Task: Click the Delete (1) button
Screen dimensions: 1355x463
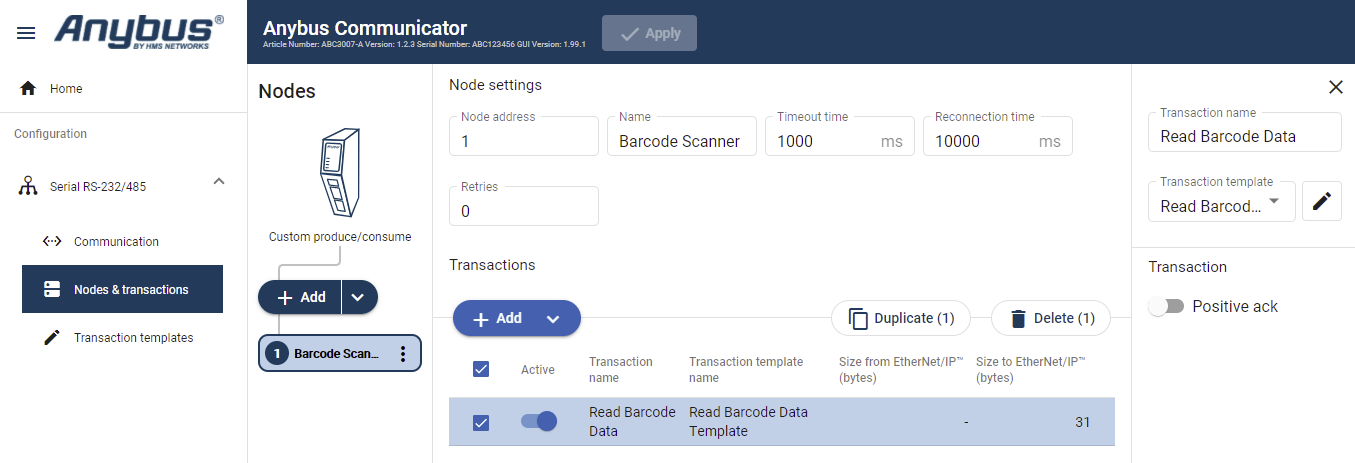Action: [1051, 318]
